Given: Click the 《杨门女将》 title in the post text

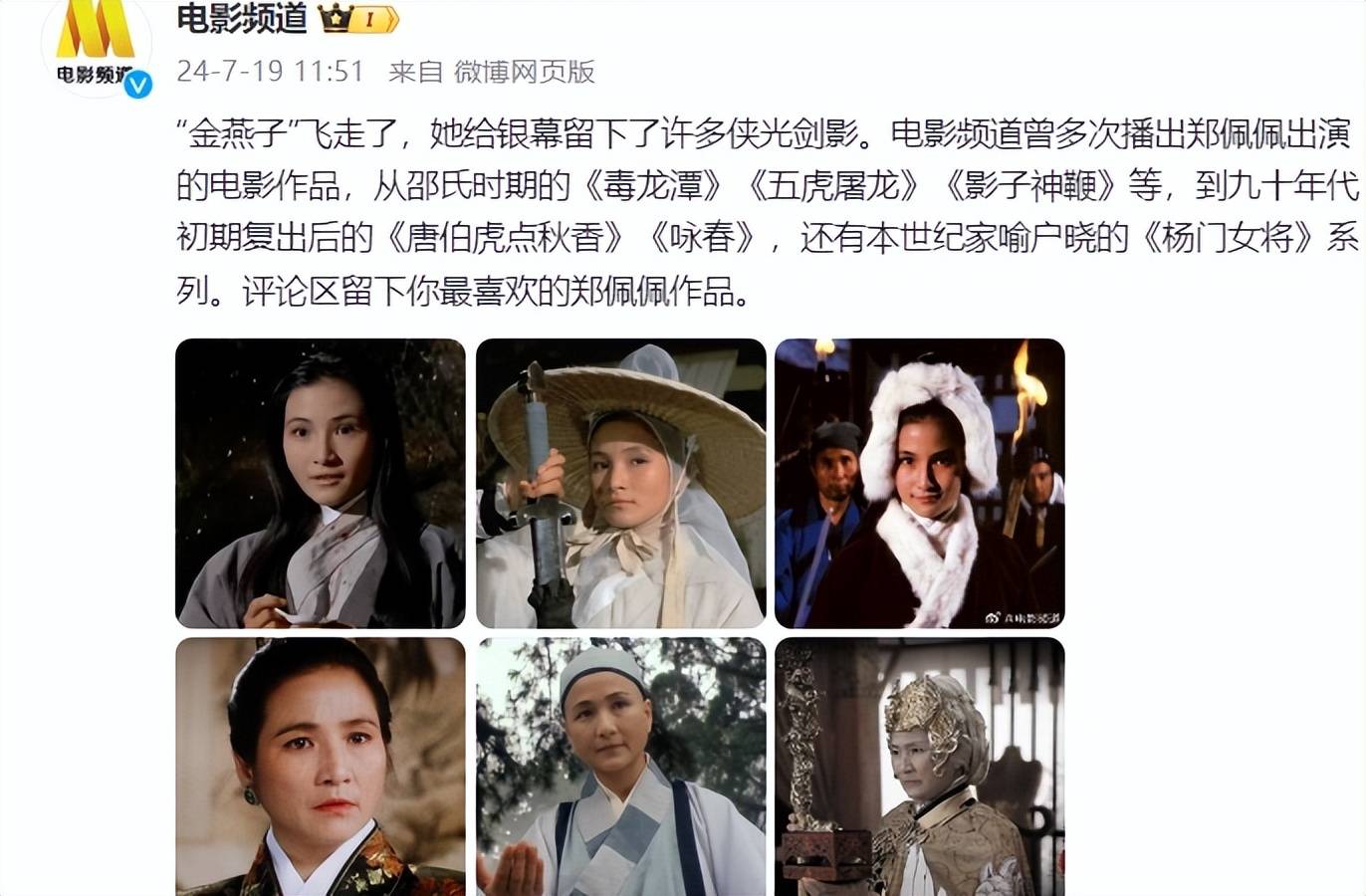Looking at the screenshot, I should point(1227,238).
